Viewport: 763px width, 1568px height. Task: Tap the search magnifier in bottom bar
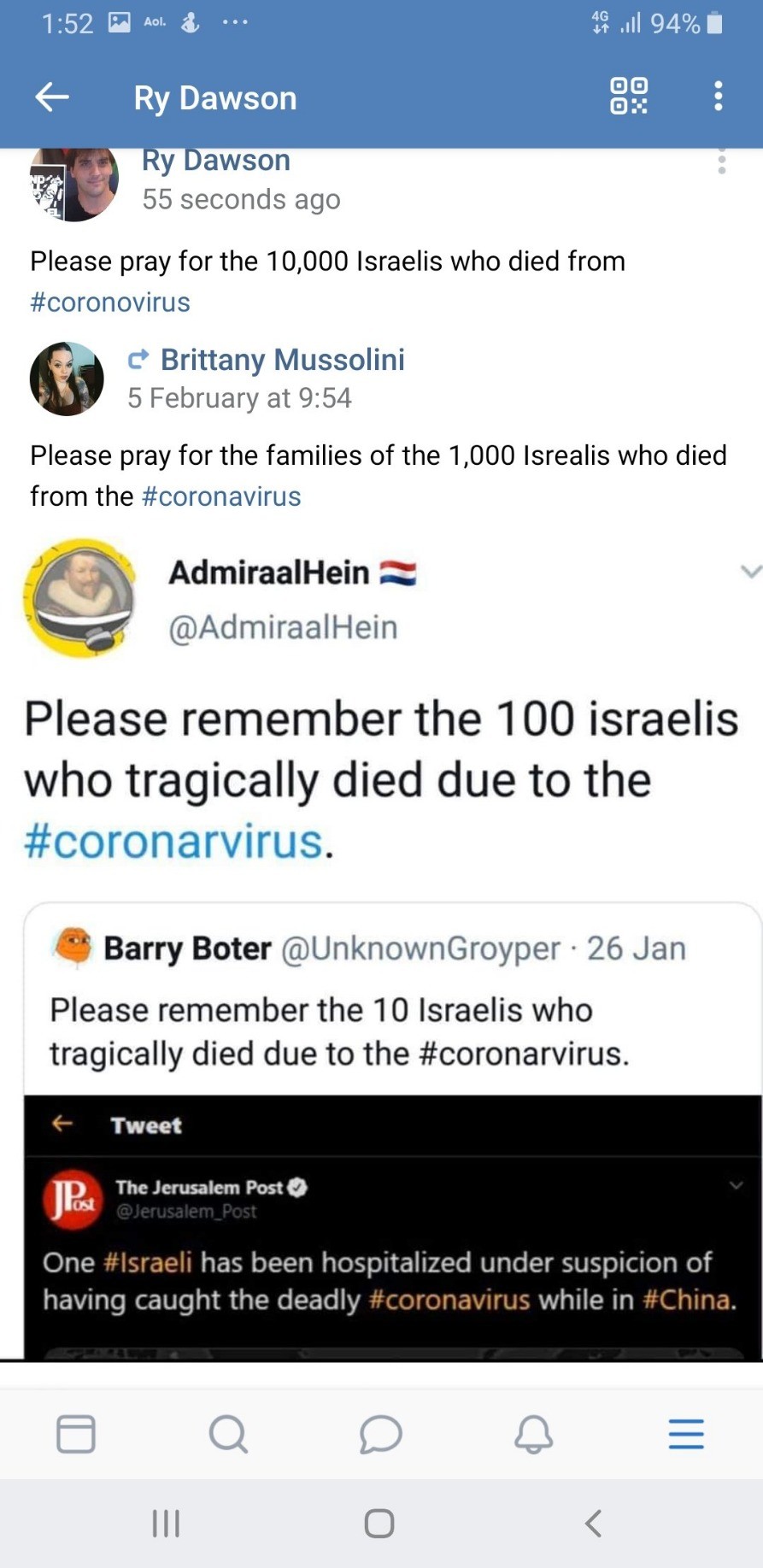click(228, 1434)
